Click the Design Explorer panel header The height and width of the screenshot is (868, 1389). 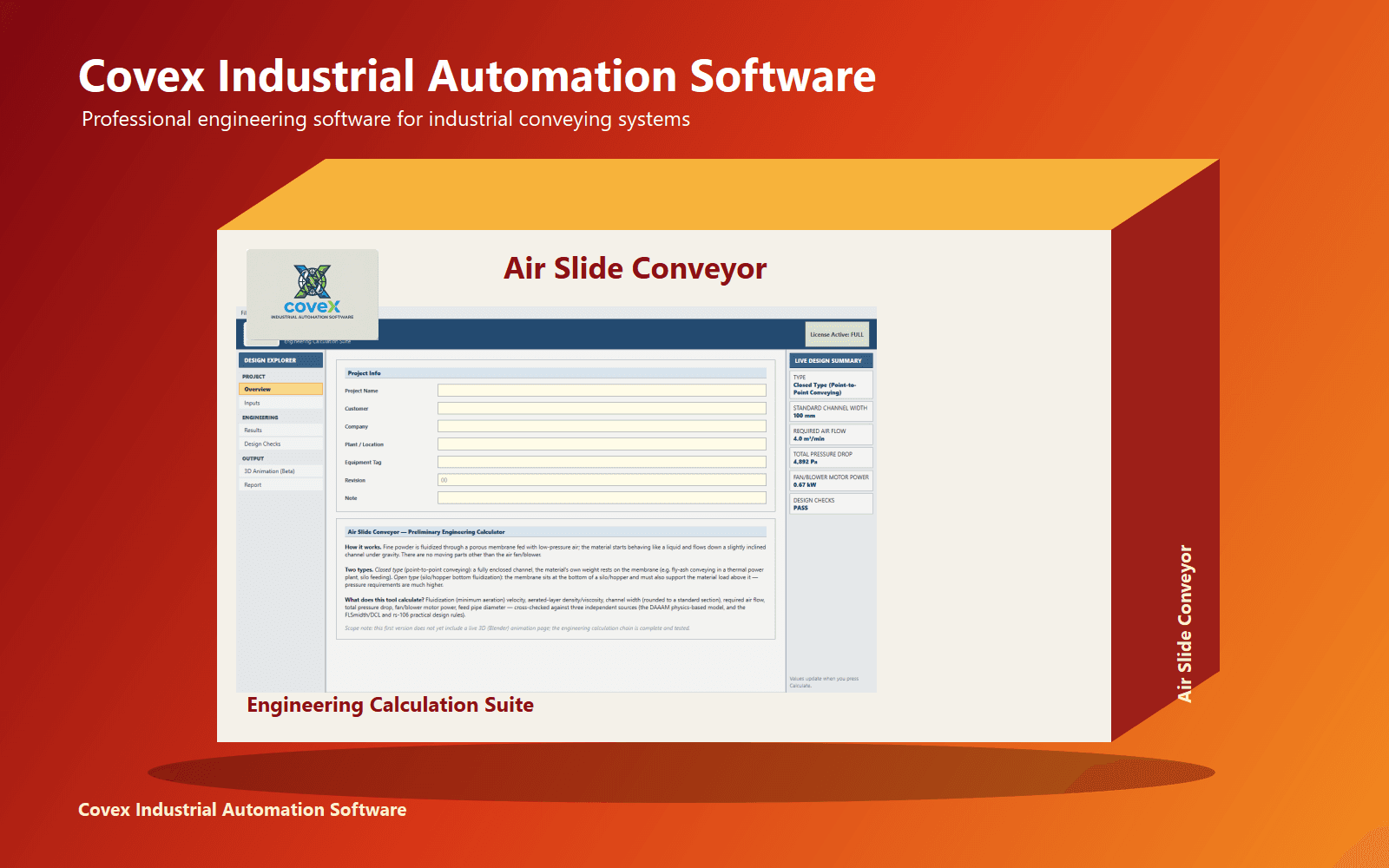point(280,360)
